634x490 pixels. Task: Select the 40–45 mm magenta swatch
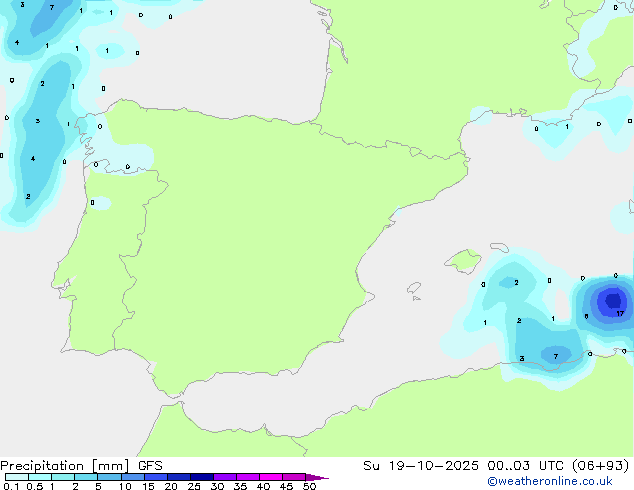pos(271,477)
